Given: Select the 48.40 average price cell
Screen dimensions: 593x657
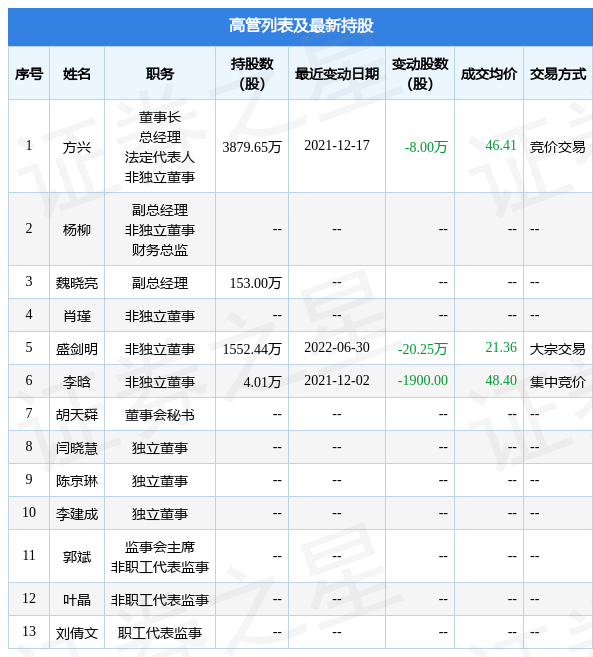Looking at the screenshot, I should click(x=501, y=380).
